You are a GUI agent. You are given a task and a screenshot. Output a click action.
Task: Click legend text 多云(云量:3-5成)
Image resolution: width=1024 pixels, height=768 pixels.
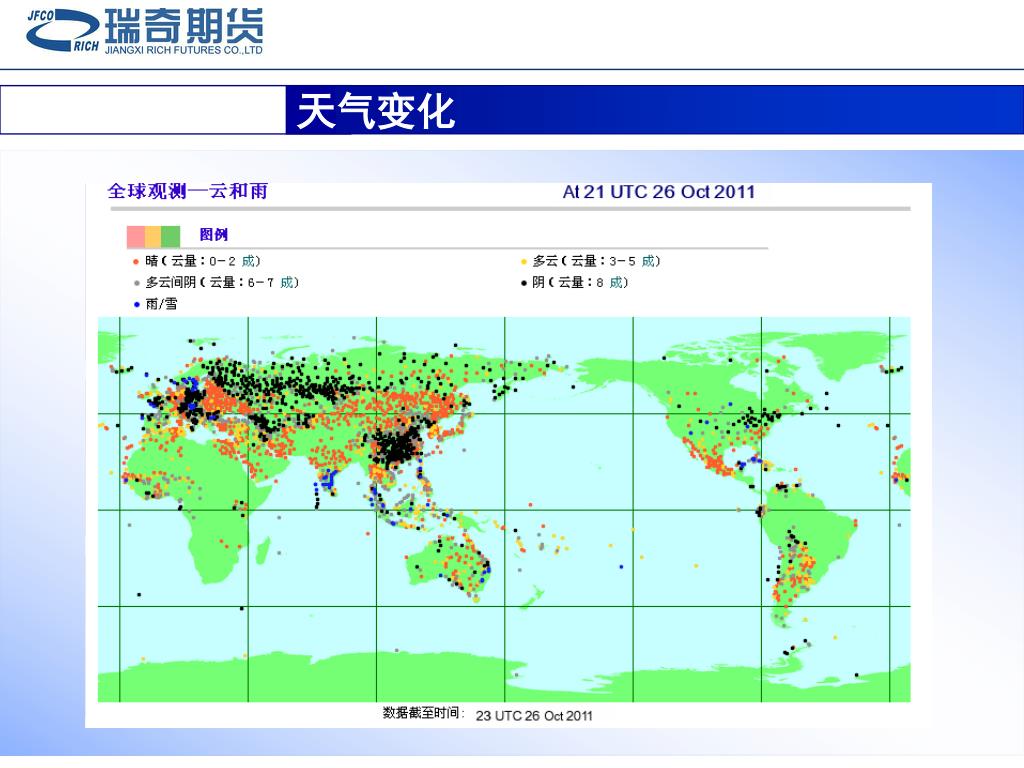coord(597,261)
